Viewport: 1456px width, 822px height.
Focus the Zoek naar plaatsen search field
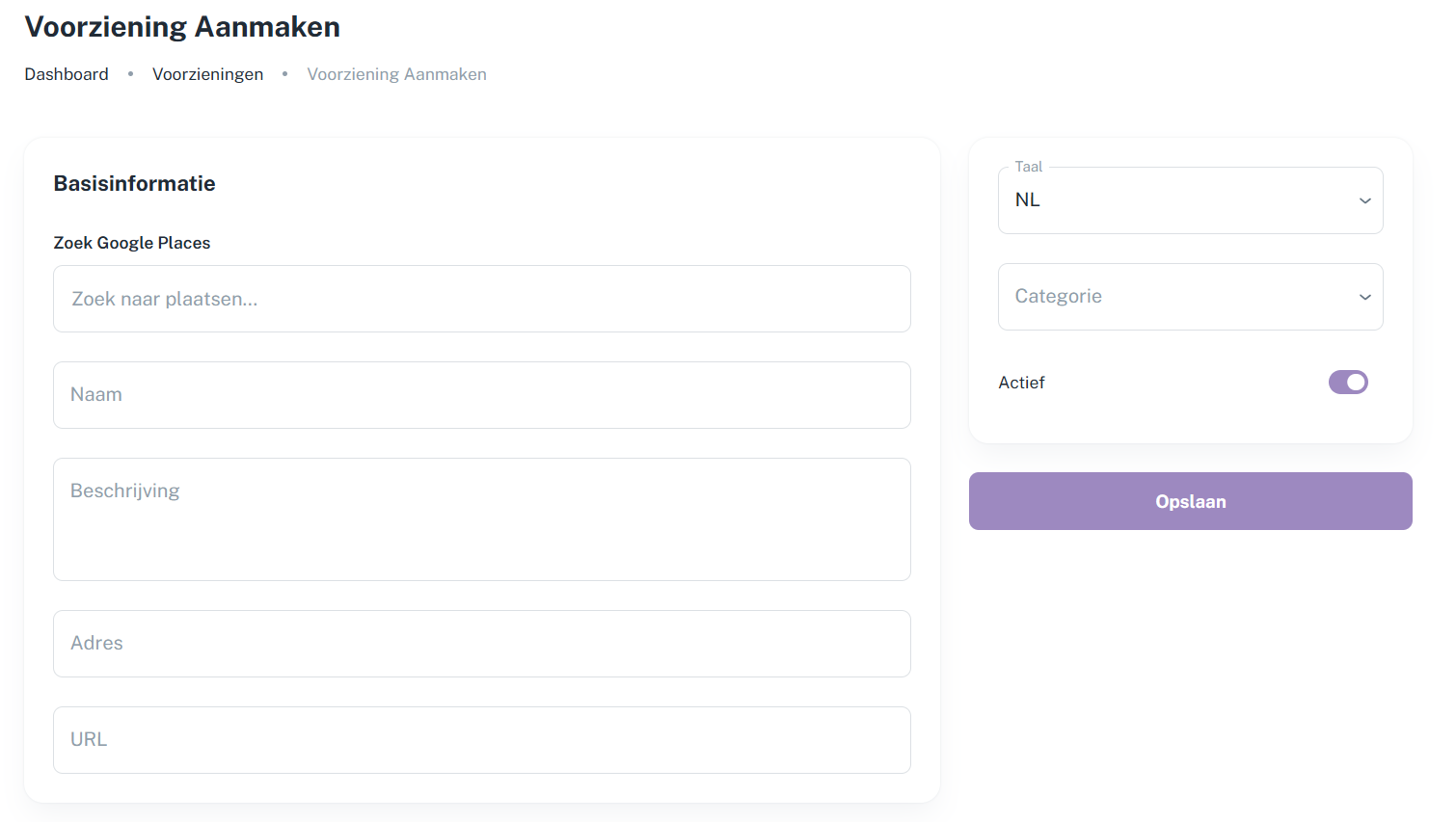[x=481, y=299]
